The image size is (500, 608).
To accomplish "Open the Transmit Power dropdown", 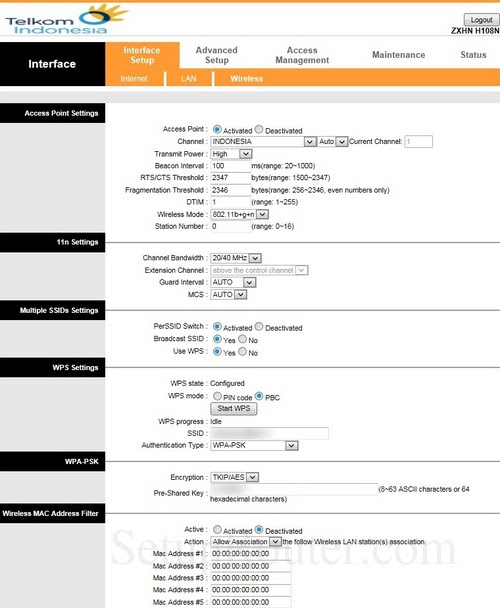I will (x=231, y=154).
